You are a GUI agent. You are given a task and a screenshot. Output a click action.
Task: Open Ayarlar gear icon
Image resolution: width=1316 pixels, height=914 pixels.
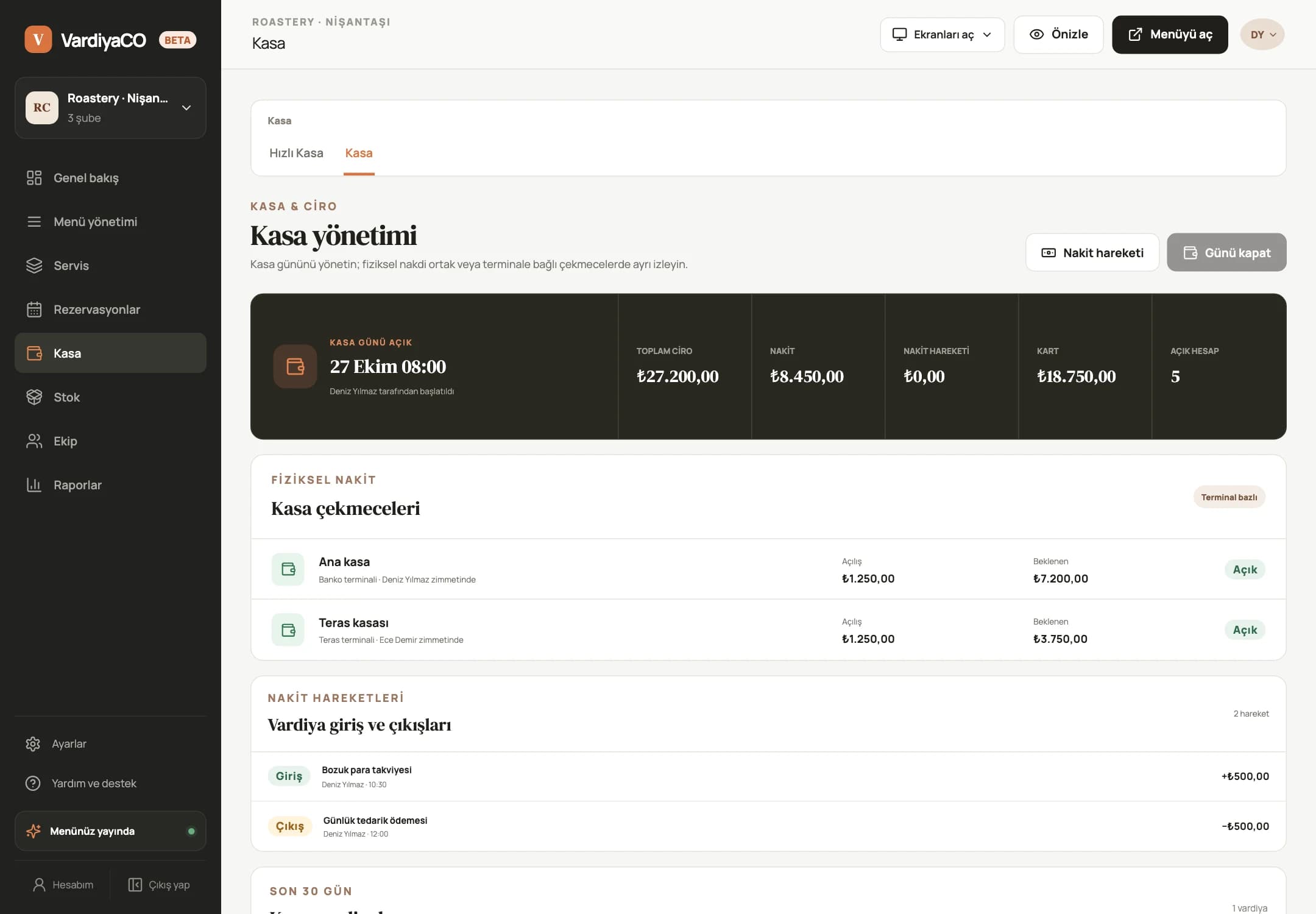click(x=33, y=744)
